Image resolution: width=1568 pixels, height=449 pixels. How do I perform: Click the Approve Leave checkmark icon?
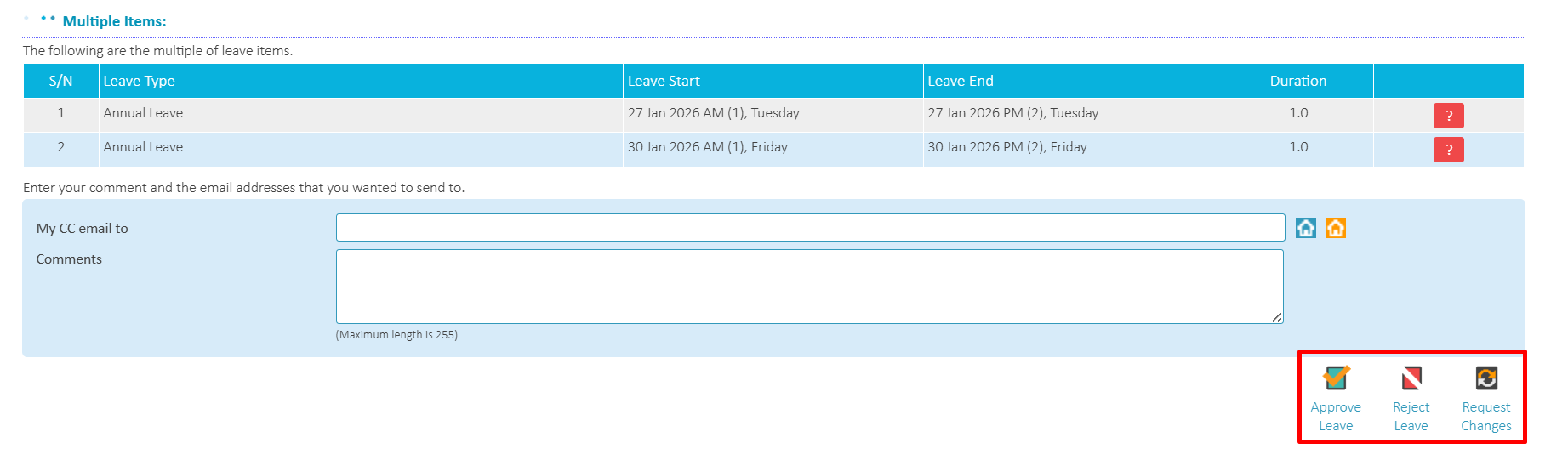coord(1336,378)
